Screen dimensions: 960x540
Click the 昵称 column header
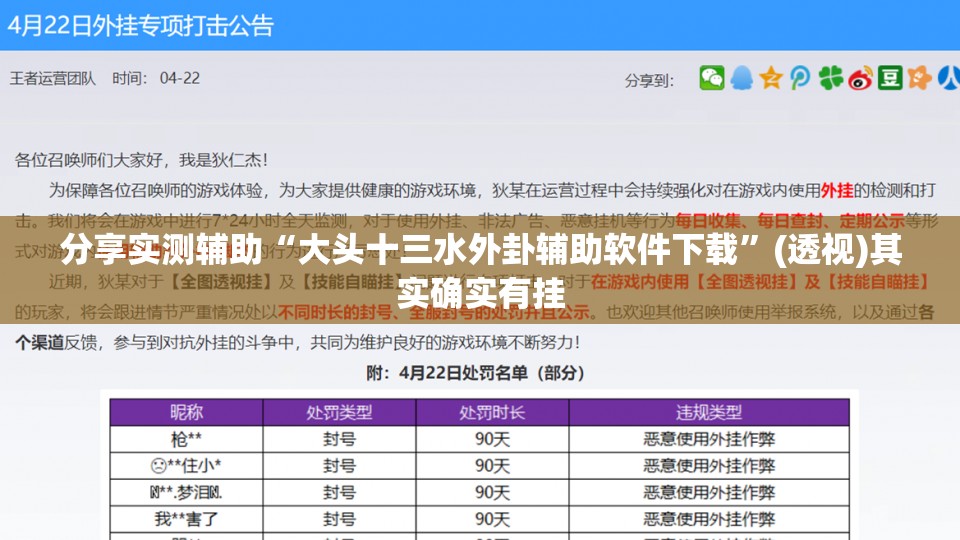[x=186, y=412]
